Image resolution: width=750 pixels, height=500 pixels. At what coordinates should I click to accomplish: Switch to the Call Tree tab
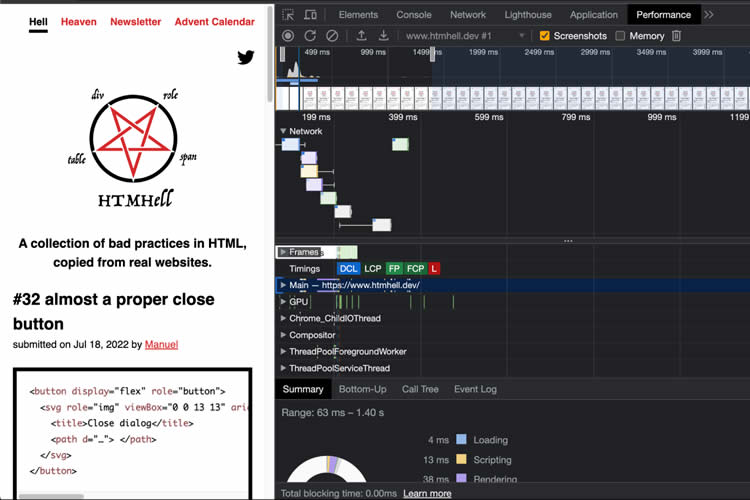420,389
